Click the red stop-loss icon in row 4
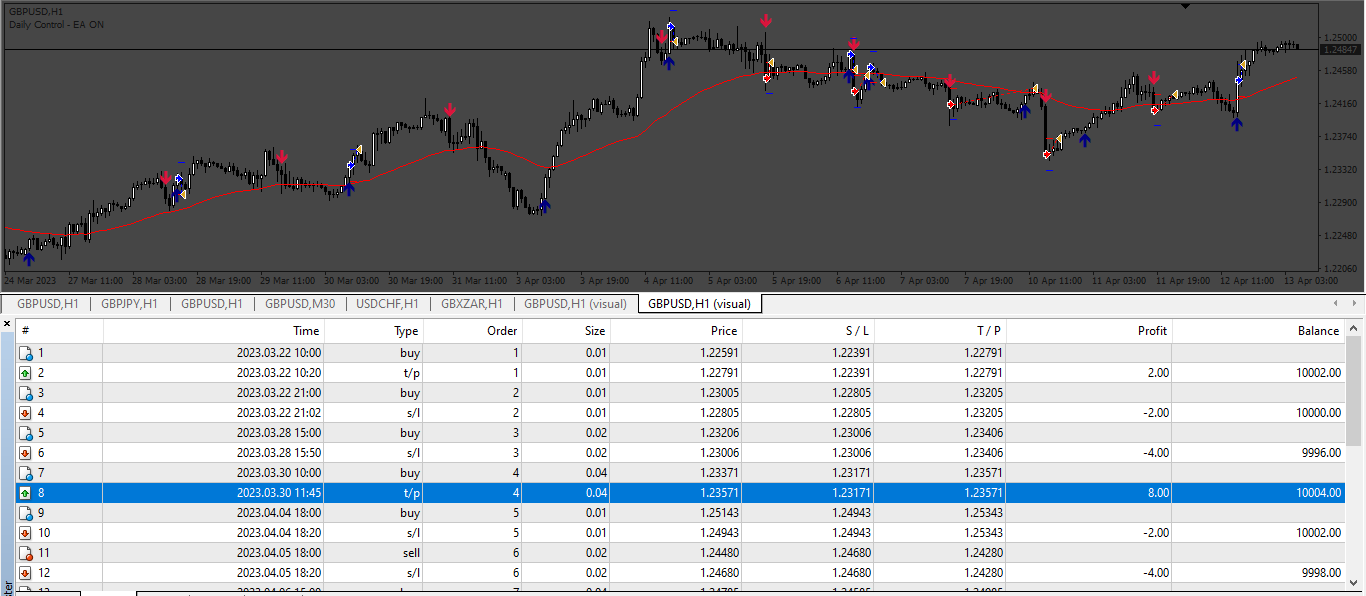This screenshot has width=1366, height=596. pyautogui.click(x=26, y=413)
